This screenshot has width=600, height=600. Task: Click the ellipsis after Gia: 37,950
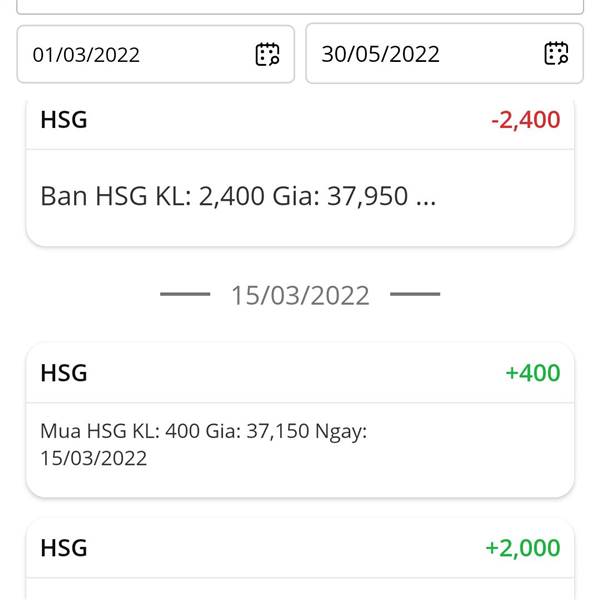point(426,196)
